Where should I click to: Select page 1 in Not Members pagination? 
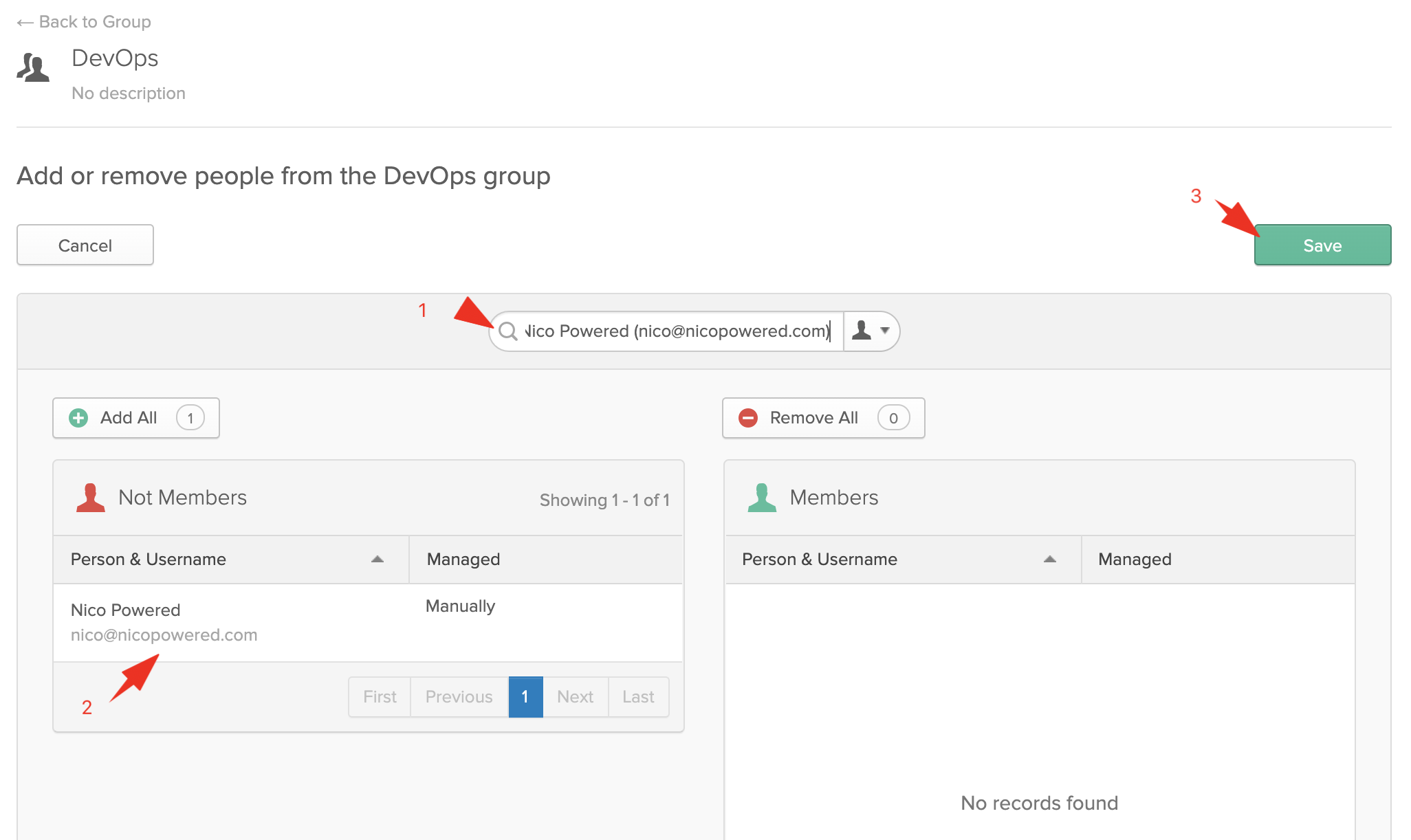click(x=525, y=696)
